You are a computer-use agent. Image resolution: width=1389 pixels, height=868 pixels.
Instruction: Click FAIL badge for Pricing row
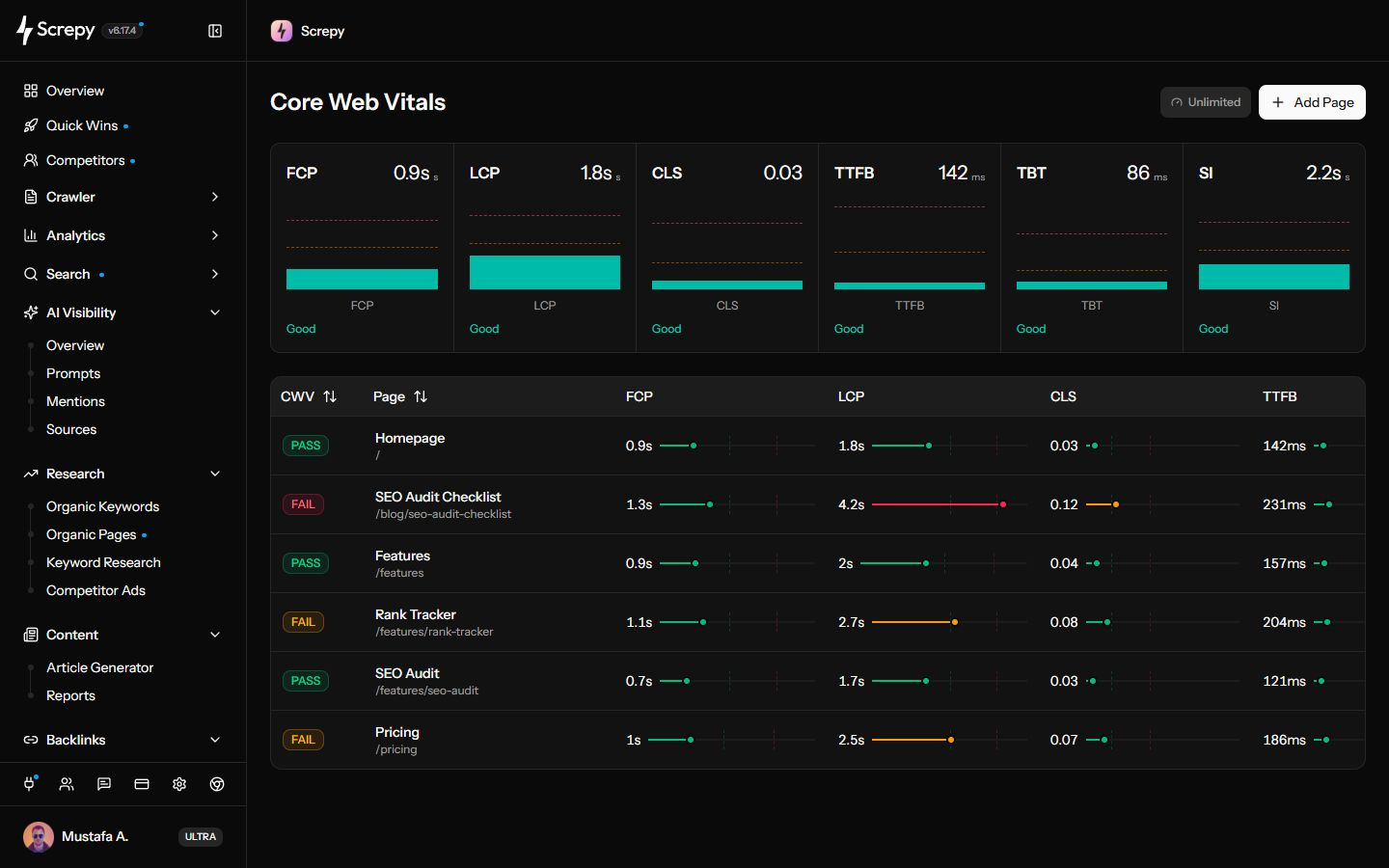[x=303, y=740]
